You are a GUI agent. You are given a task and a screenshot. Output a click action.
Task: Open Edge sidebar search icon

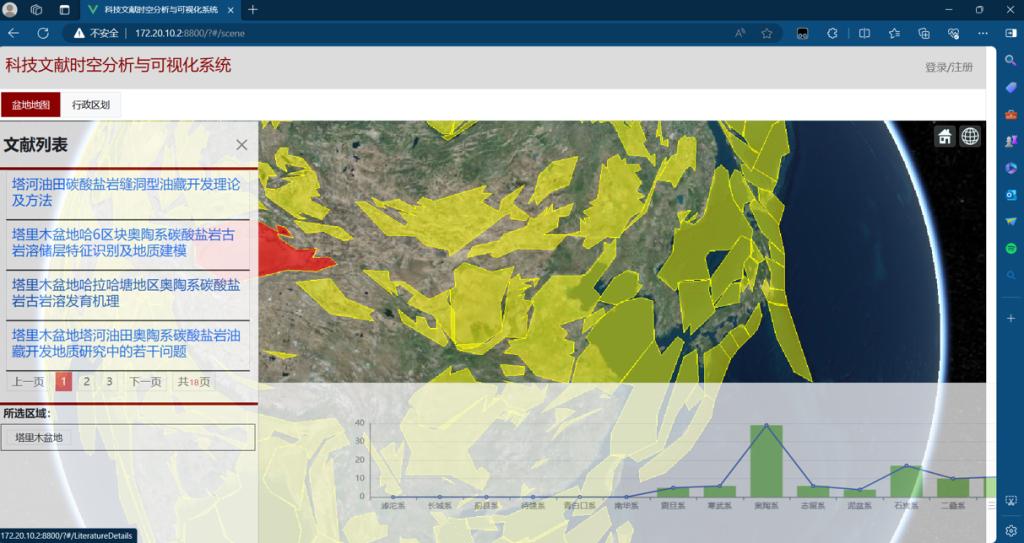[x=1010, y=60]
